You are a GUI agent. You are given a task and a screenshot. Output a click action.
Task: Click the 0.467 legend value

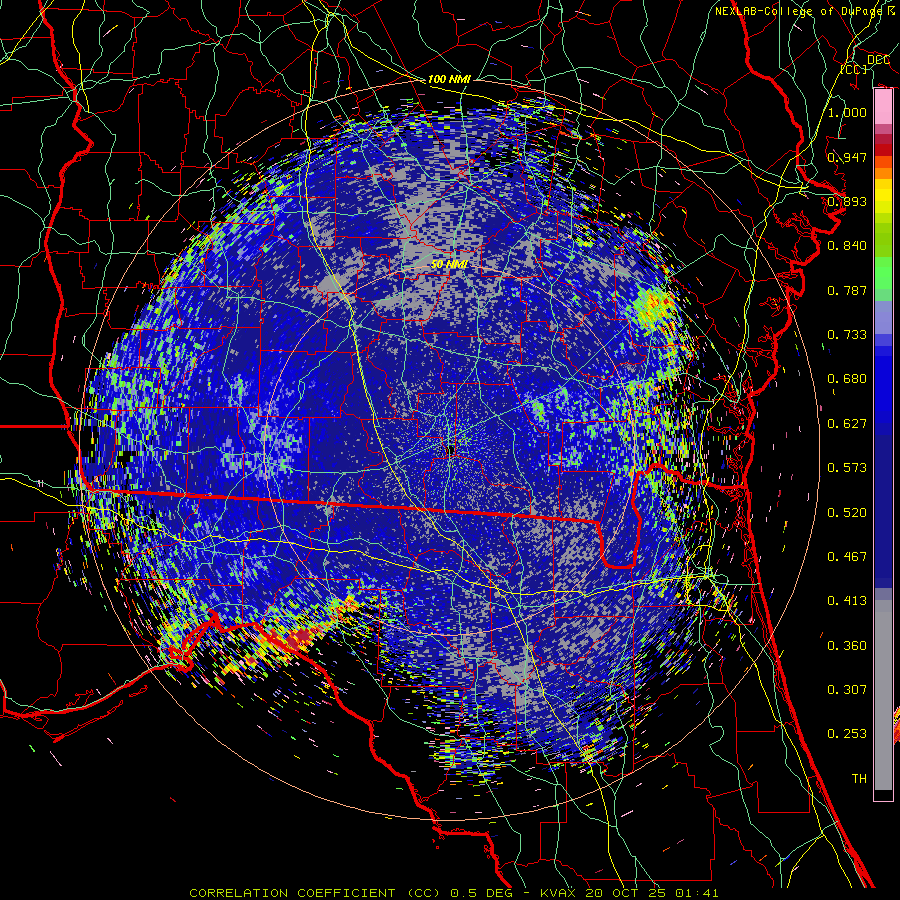[x=847, y=557]
